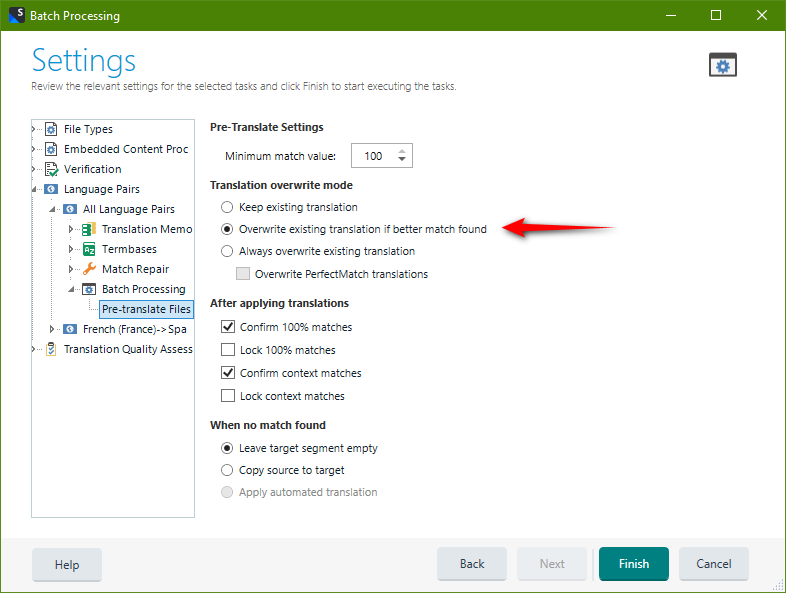This screenshot has height=593, width=786.
Task: Select the Termbases tree item
Action: (129, 249)
